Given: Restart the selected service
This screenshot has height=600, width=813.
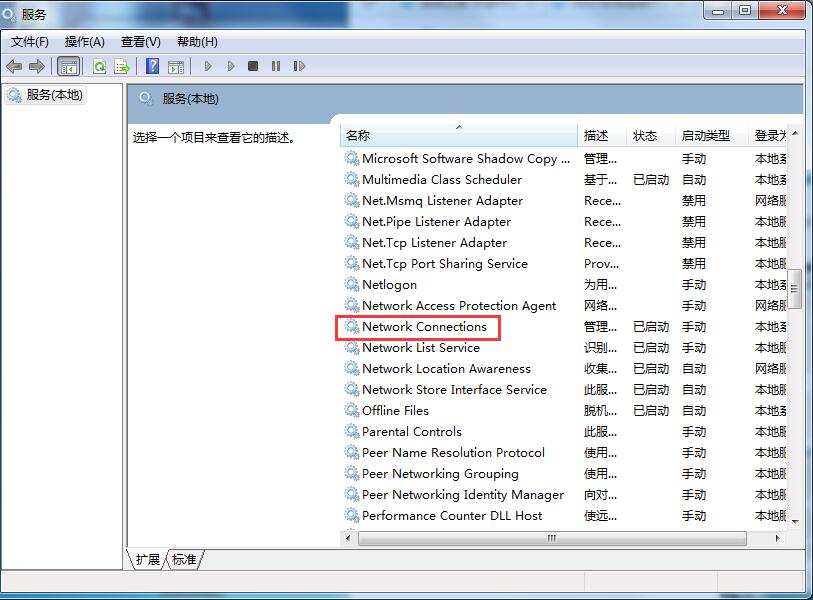Looking at the screenshot, I should pos(298,66).
